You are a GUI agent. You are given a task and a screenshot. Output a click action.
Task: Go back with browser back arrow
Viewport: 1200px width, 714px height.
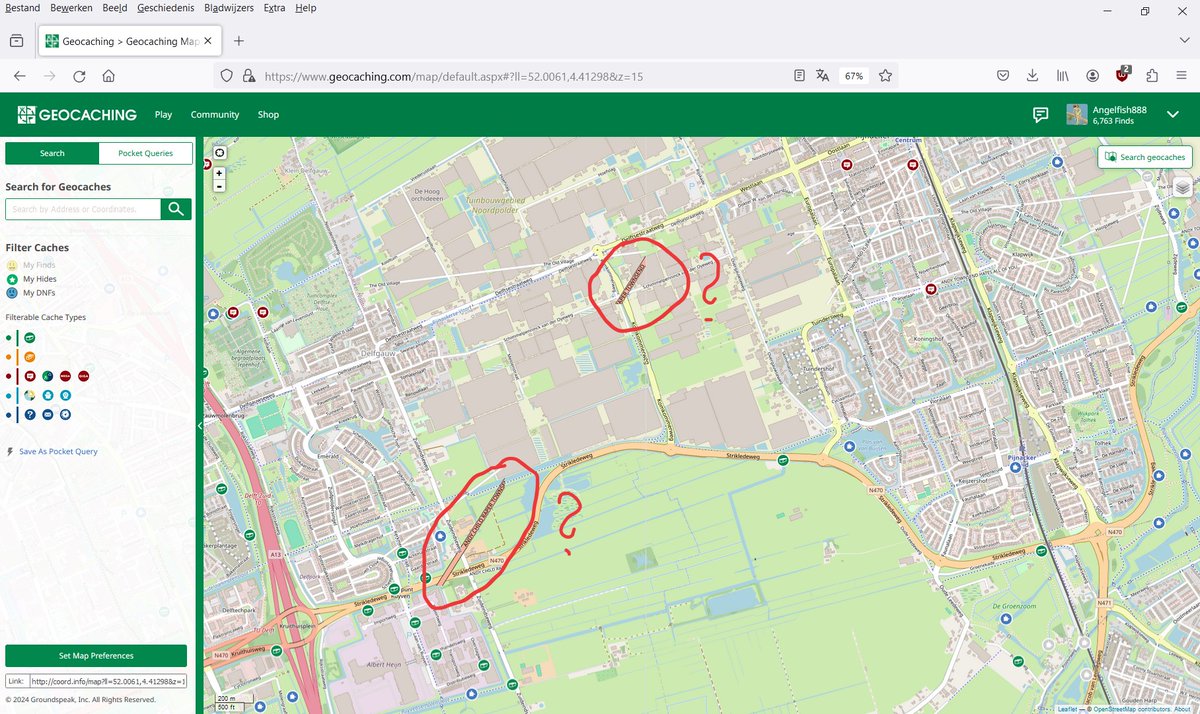pos(19,76)
